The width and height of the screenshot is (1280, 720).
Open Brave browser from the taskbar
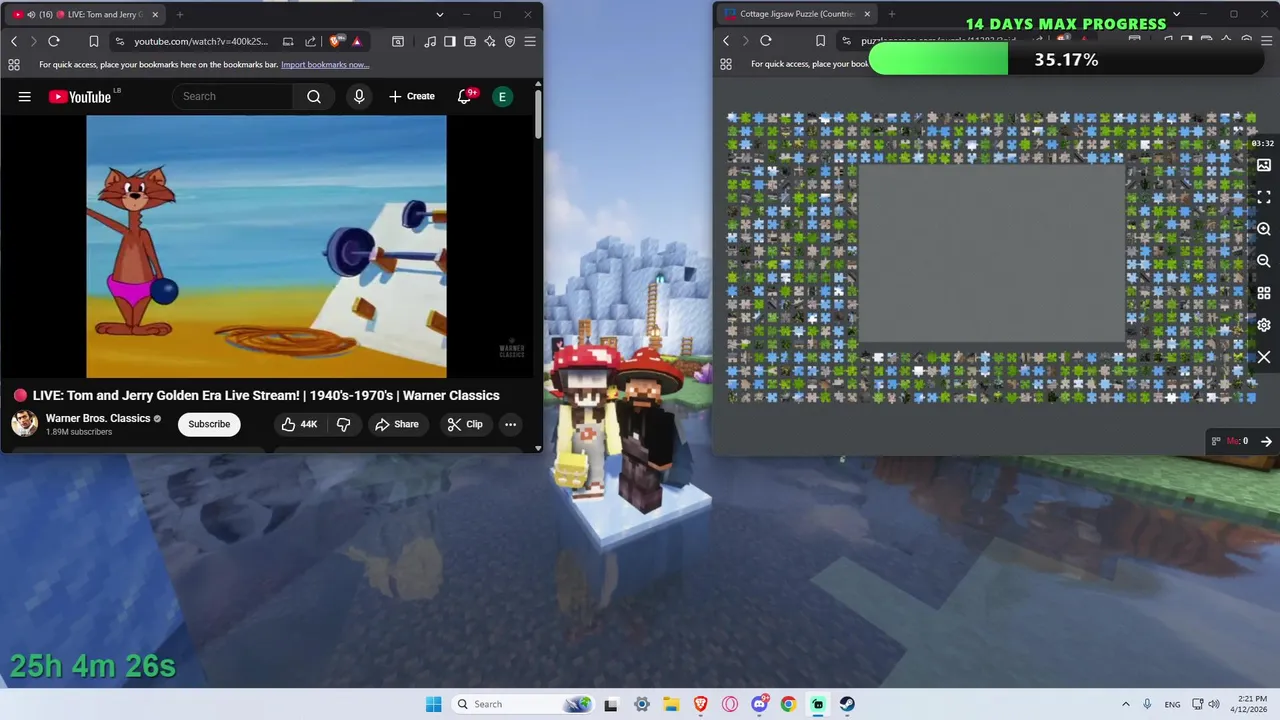700,704
